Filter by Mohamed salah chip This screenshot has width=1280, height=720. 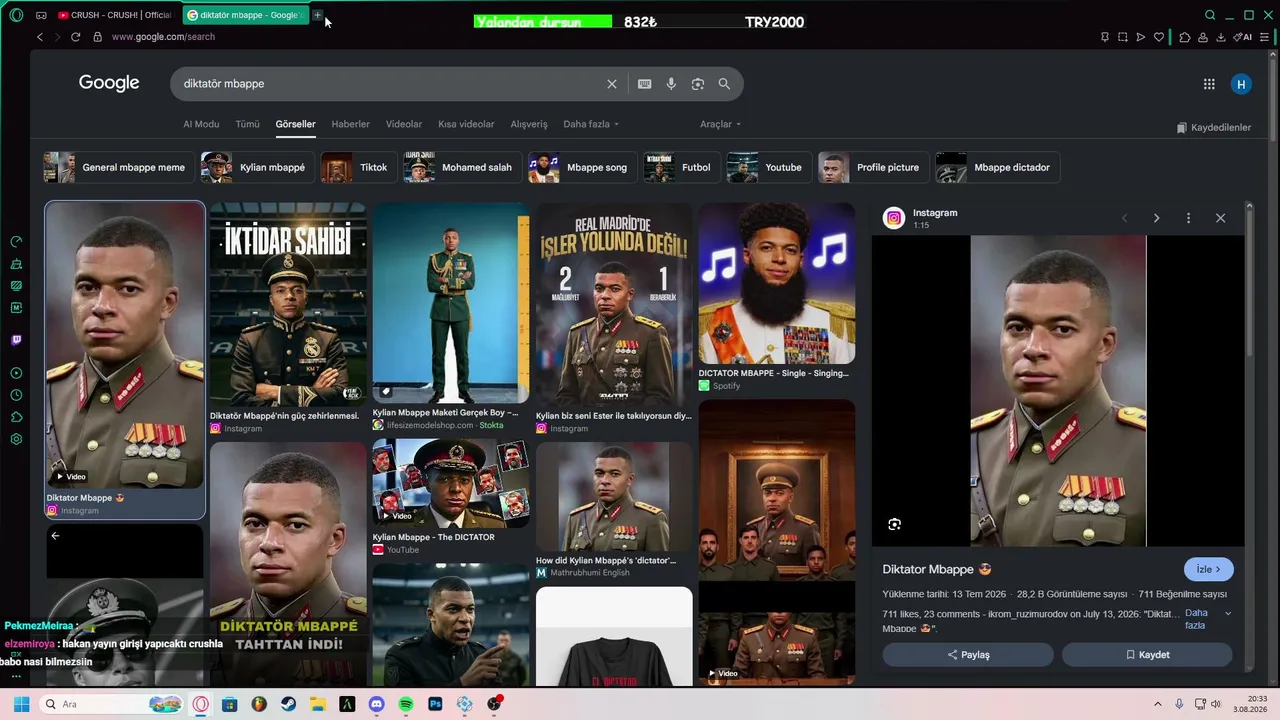pyautogui.click(x=460, y=168)
